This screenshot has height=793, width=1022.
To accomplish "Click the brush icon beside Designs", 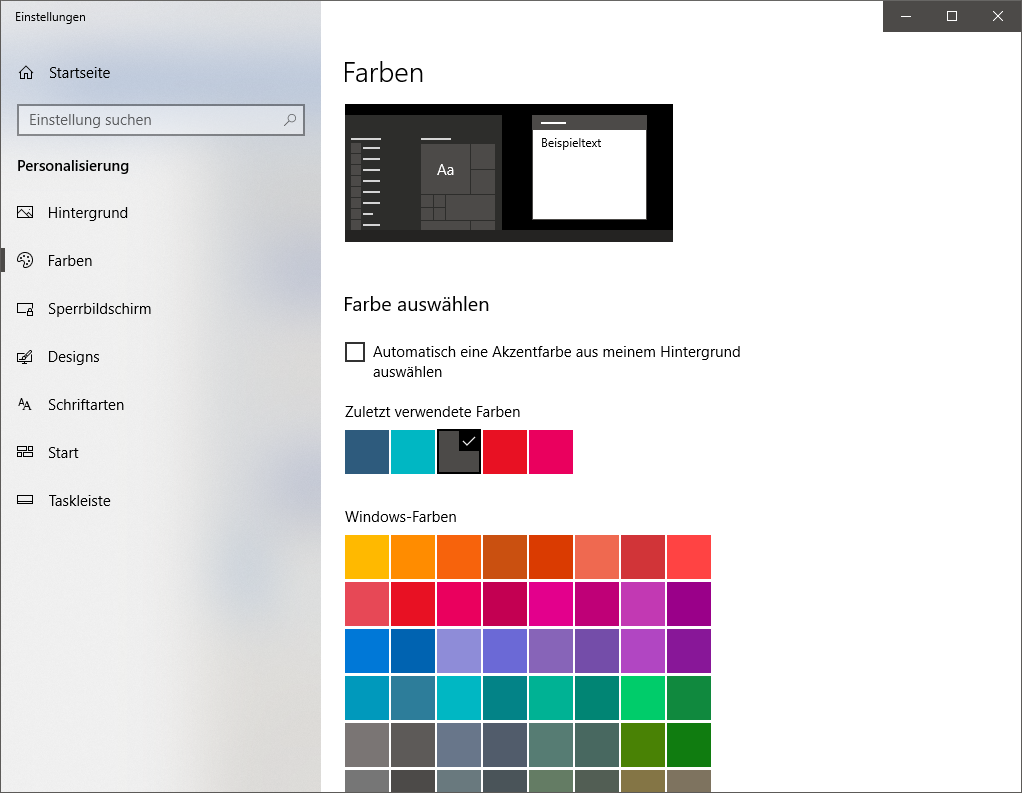I will (25, 357).
